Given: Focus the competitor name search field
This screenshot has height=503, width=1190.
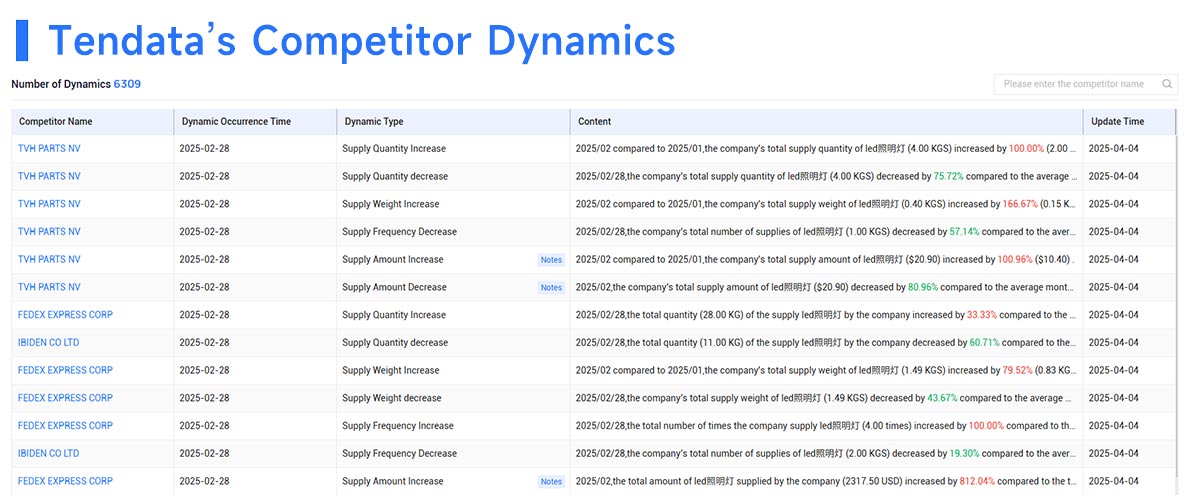Looking at the screenshot, I should pyautogui.click(x=1075, y=84).
